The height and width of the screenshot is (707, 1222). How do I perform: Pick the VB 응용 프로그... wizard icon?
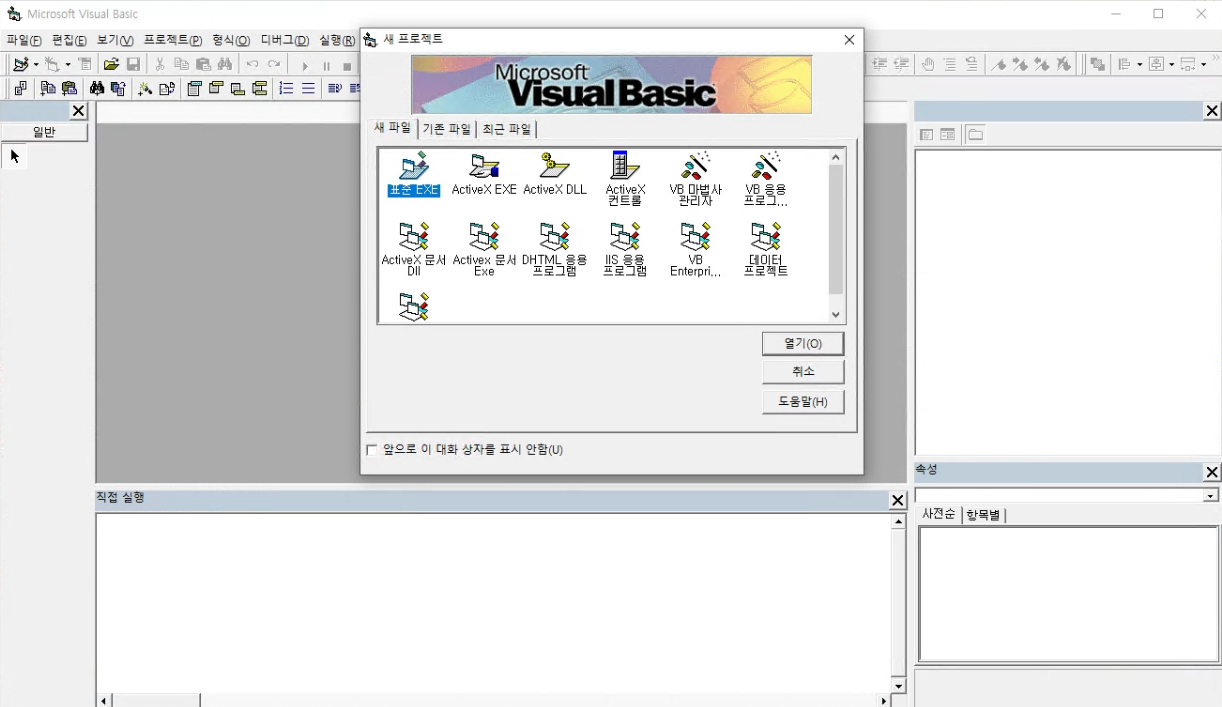click(x=766, y=179)
